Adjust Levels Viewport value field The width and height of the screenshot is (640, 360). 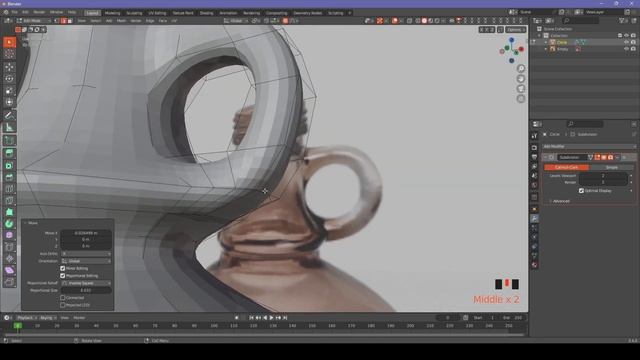pos(603,176)
